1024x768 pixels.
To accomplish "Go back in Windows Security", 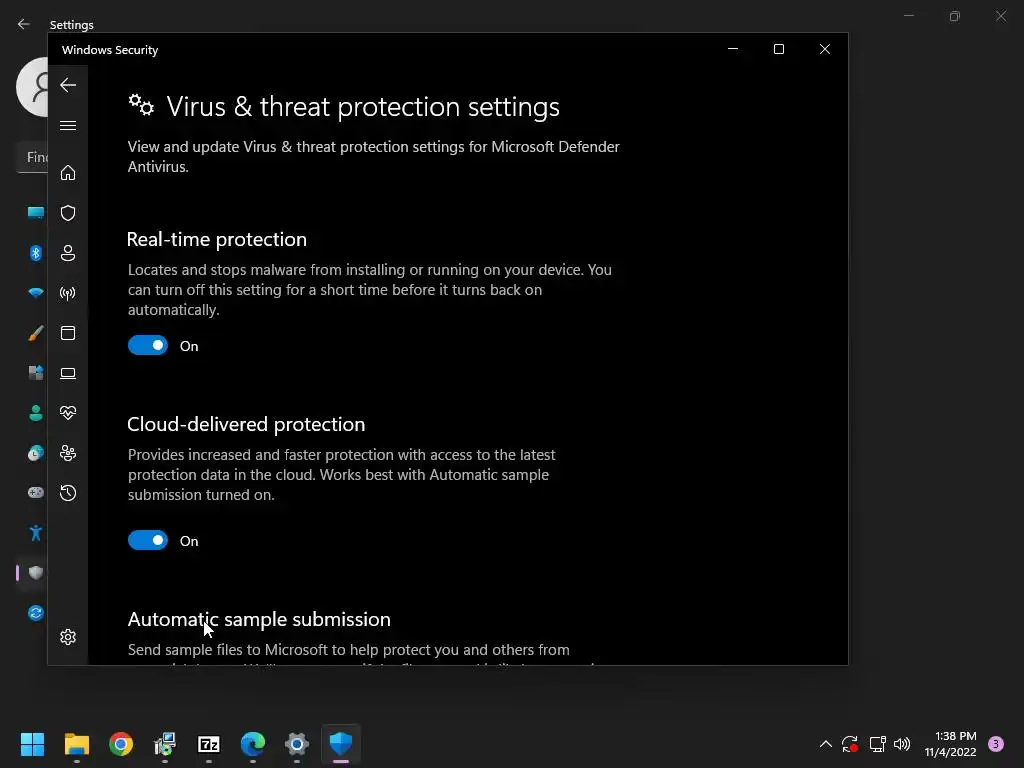I will coord(68,85).
